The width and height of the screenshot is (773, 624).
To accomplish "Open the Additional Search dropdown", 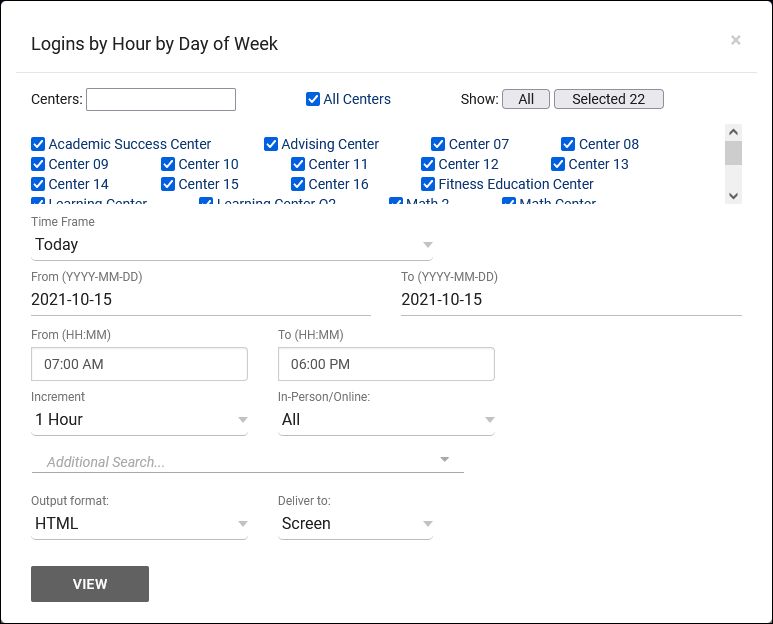I will coord(247,462).
